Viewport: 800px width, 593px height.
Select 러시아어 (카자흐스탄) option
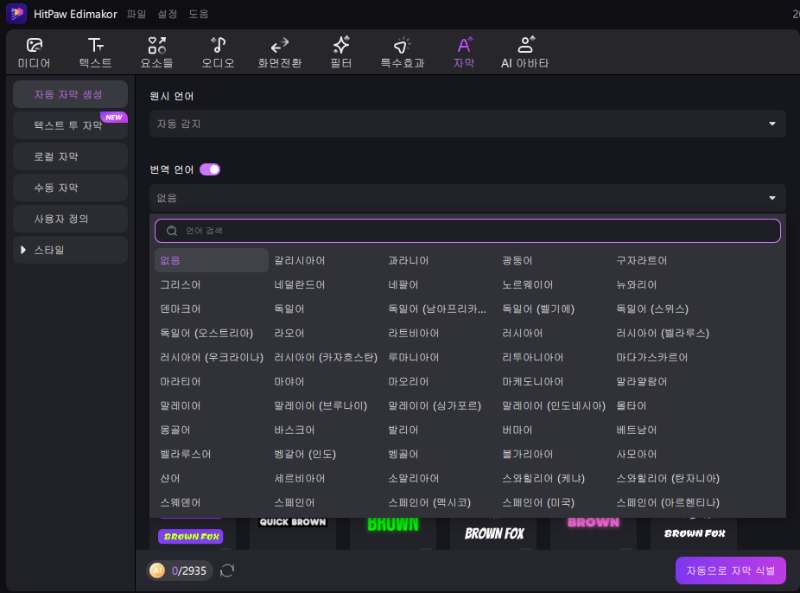pos(326,357)
